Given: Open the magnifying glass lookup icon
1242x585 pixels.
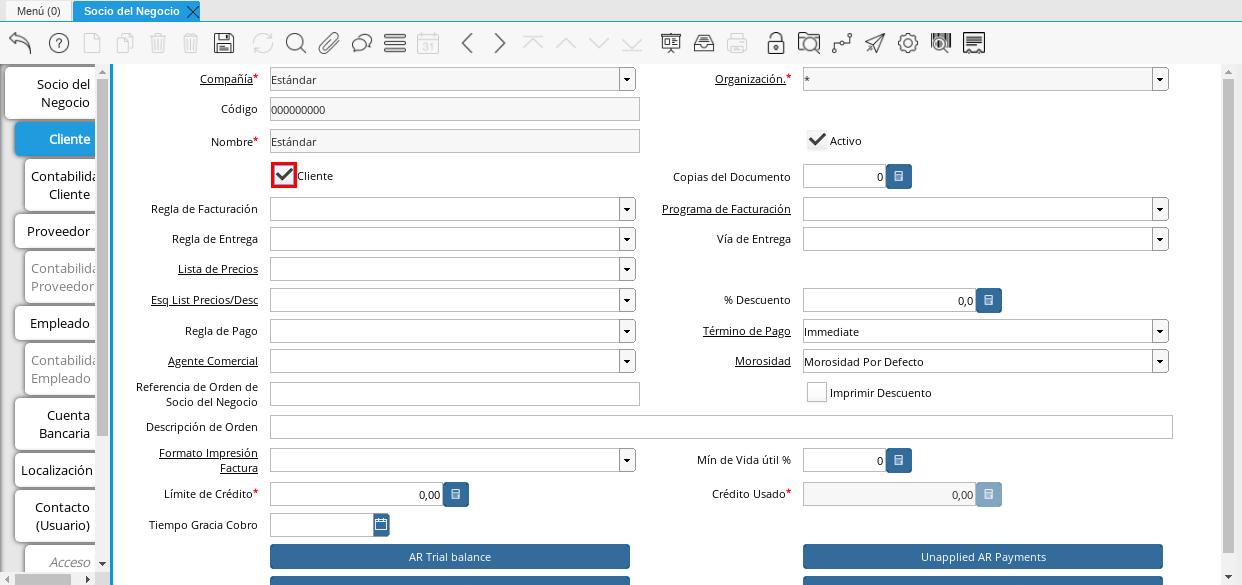Looking at the screenshot, I should pyautogui.click(x=295, y=43).
